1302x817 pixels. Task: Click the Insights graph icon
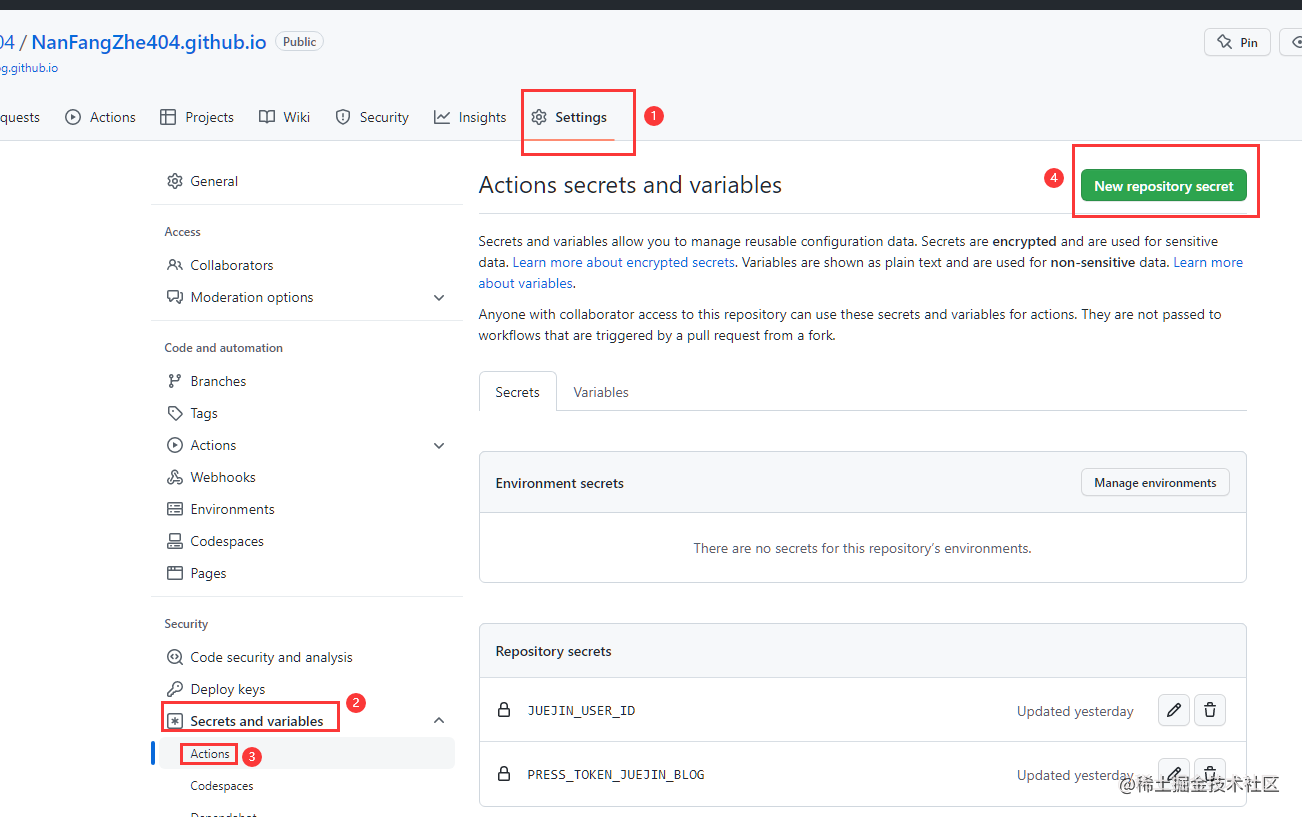[442, 117]
